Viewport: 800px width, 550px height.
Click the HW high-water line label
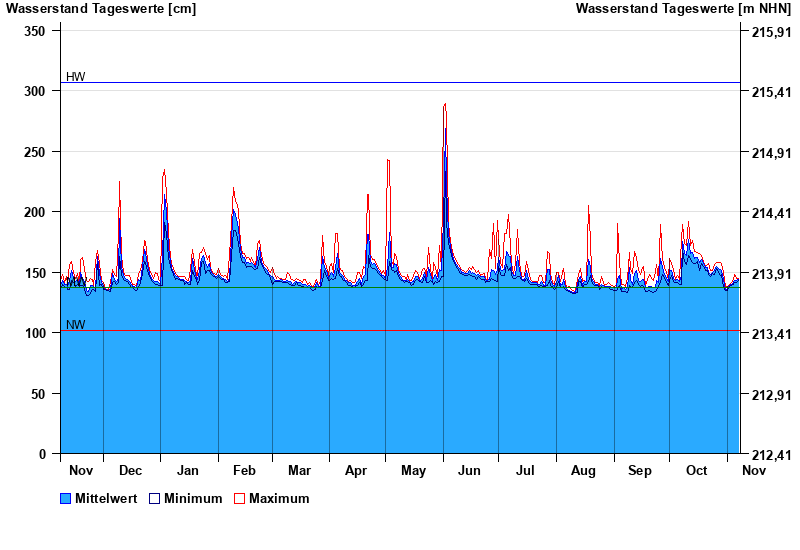point(76,77)
